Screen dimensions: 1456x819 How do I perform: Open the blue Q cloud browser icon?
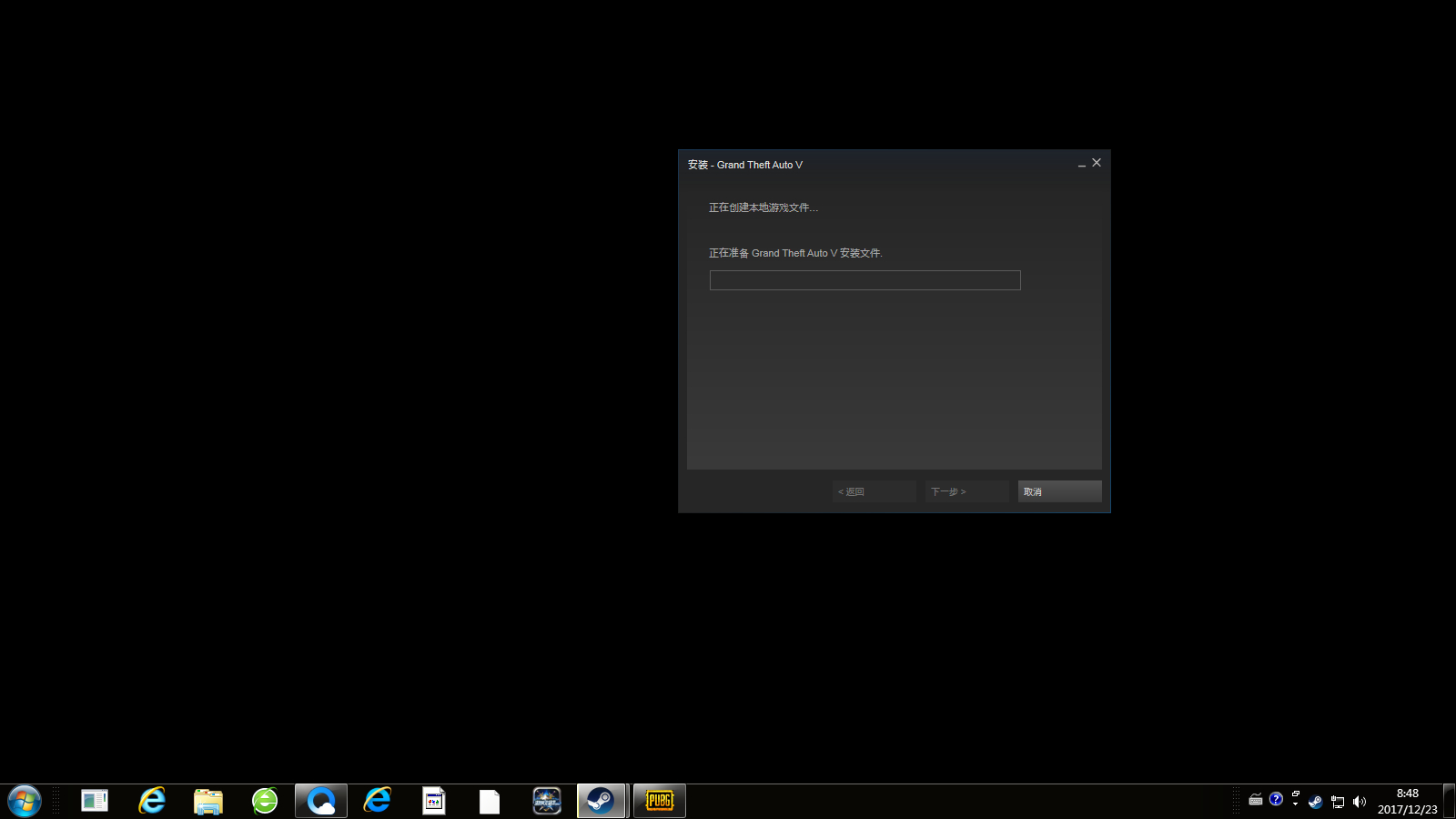tap(321, 801)
